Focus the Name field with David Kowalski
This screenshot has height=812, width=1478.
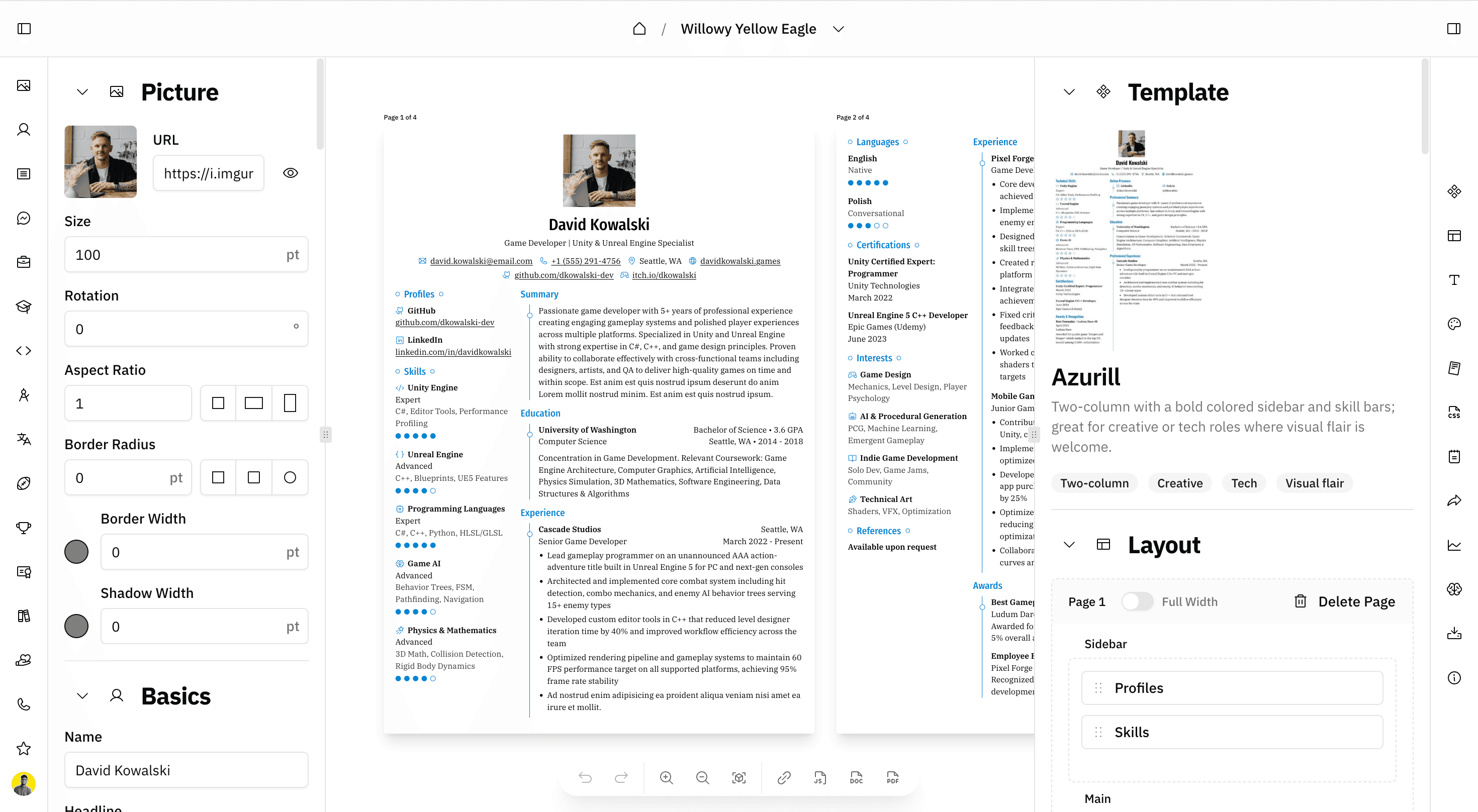pos(186,770)
